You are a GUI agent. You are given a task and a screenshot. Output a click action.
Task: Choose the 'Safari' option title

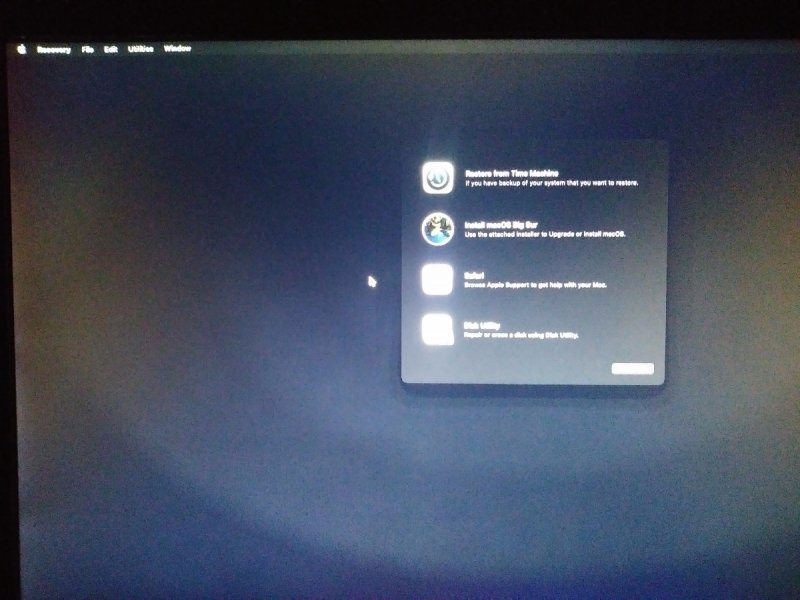coord(474,276)
